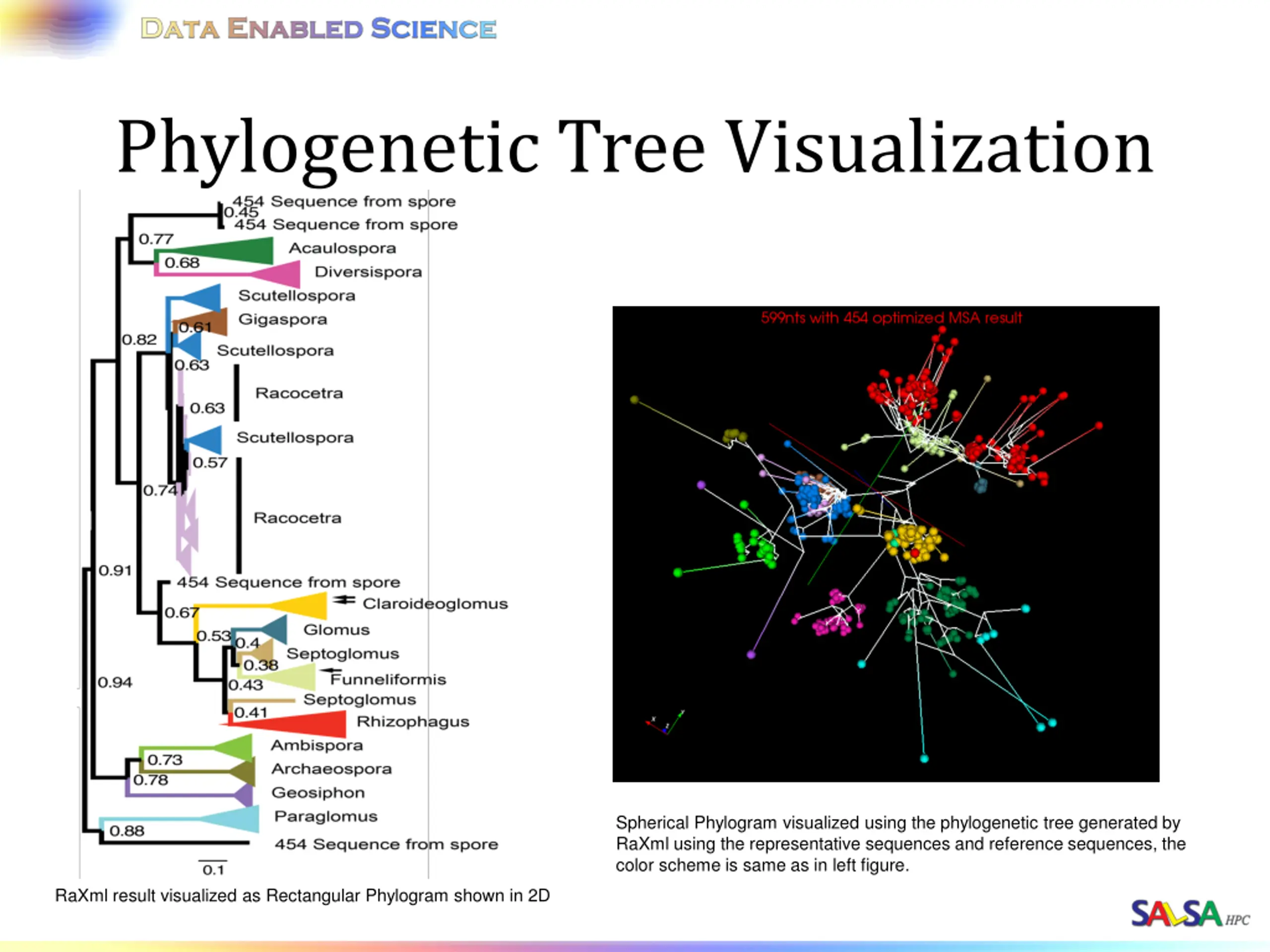Click the red 599nts with 454 optimized MSA result title
Image resolution: width=1270 pixels, height=952 pixels.
pyautogui.click(x=891, y=317)
